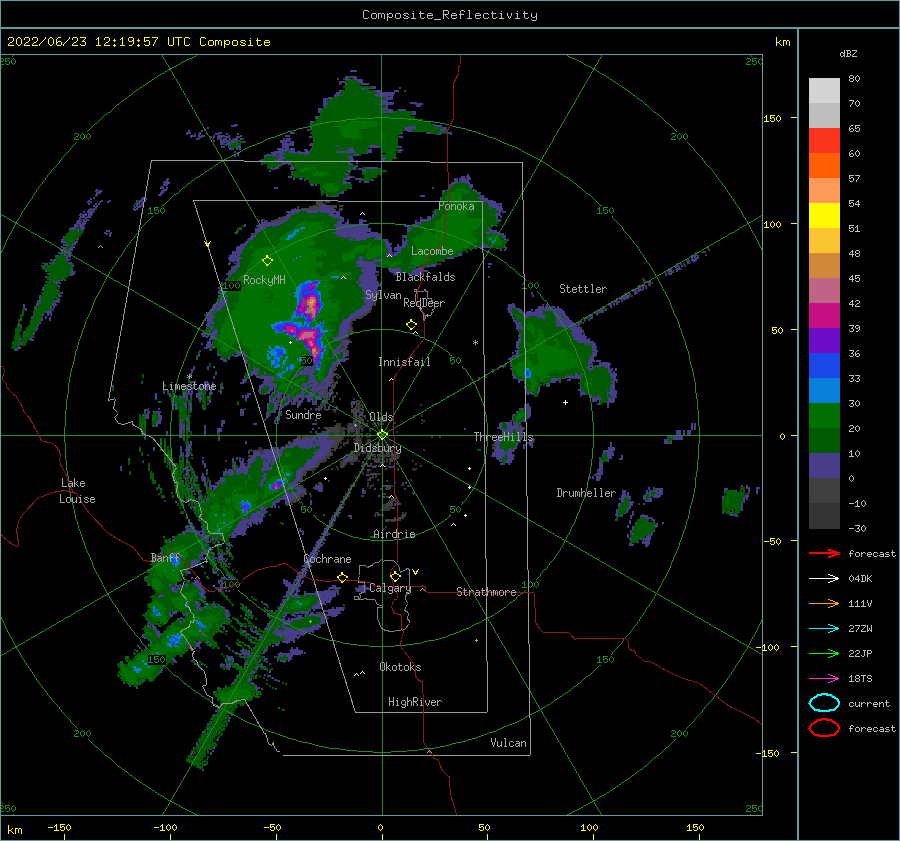
Task: Select the magenta swatch in dBZ scale
Action: click(824, 315)
